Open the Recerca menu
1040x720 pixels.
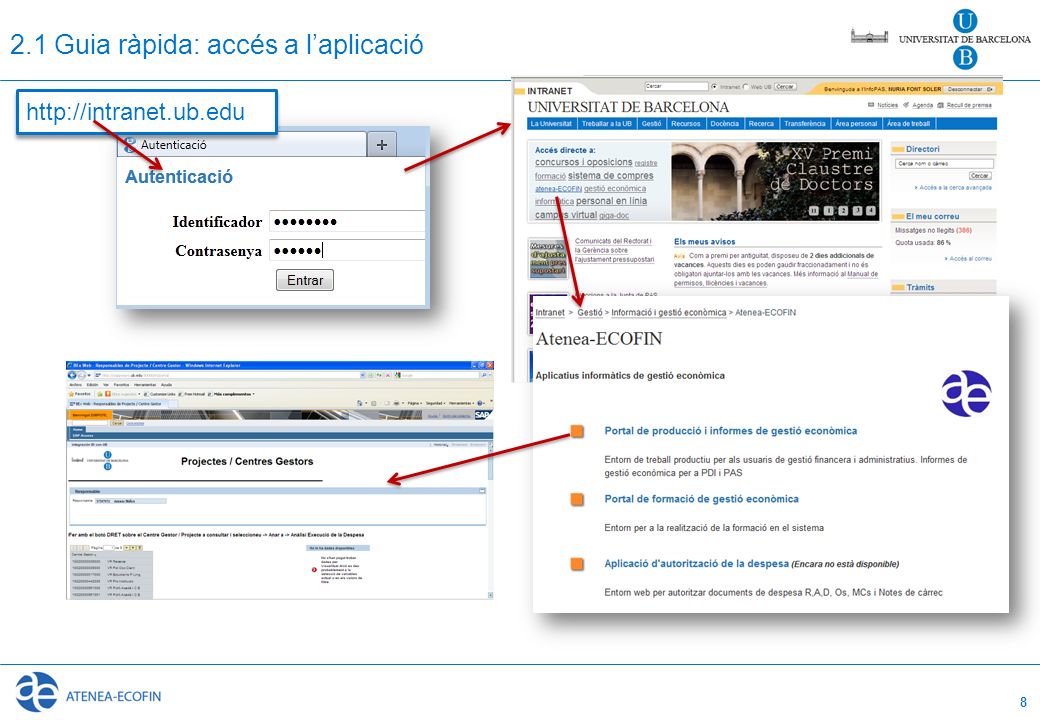761,123
